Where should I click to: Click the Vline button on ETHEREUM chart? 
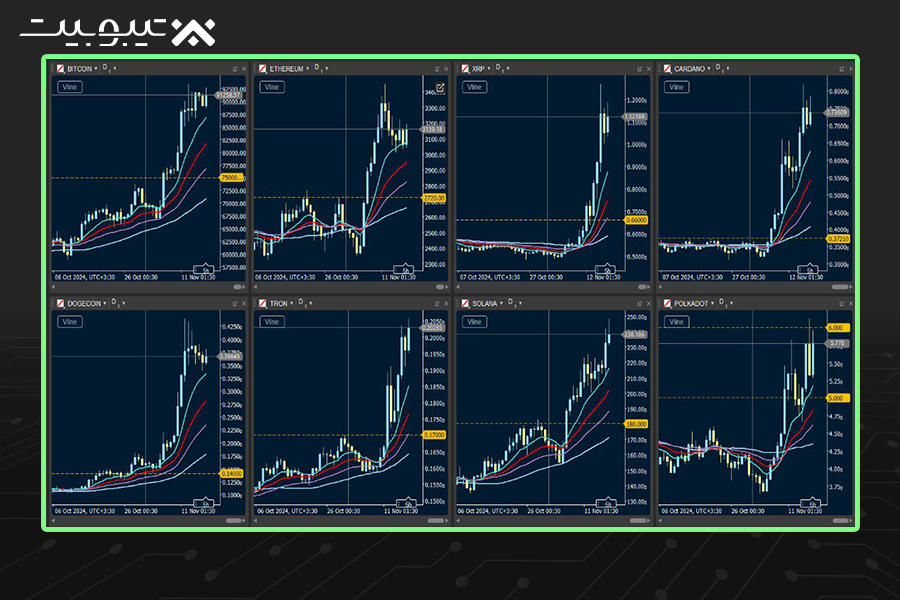coord(271,87)
